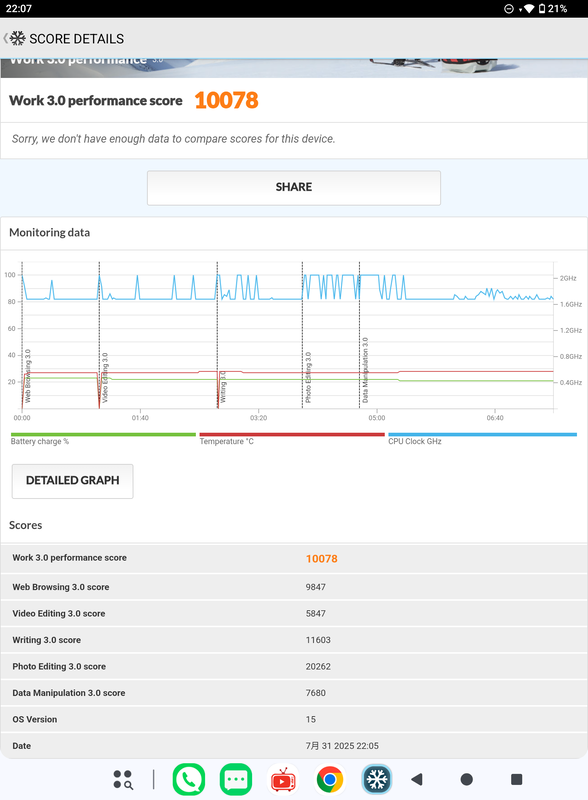Image resolution: width=588 pixels, height=800 pixels.
Task: Tap the large orange 10078 score
Action: (x=227, y=100)
